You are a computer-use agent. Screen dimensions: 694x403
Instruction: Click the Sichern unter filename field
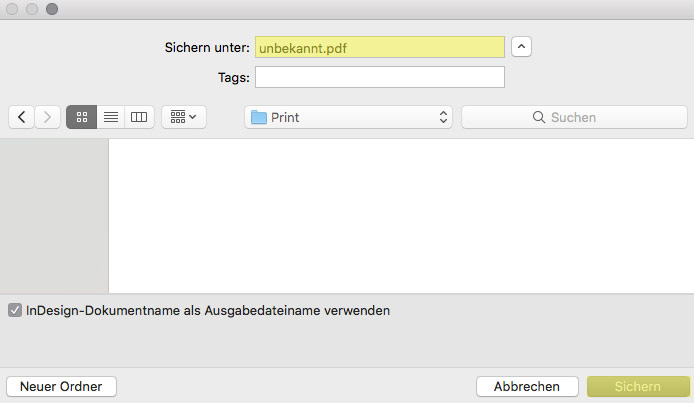point(380,47)
